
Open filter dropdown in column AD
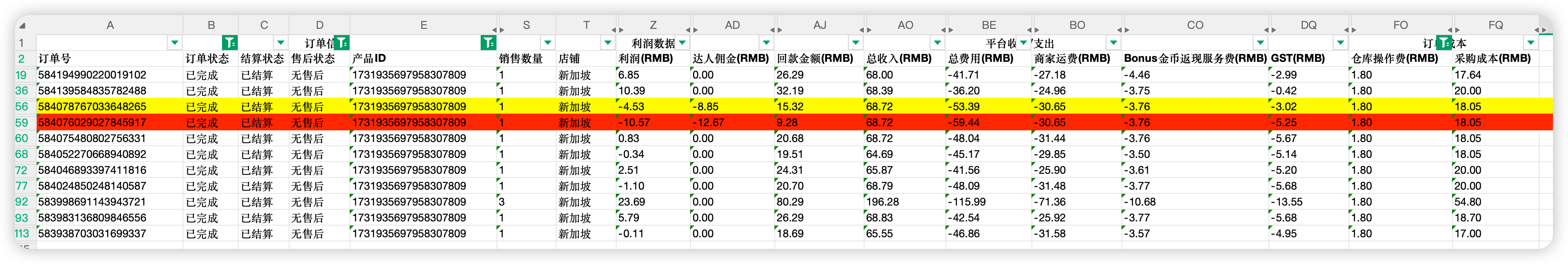[766, 43]
